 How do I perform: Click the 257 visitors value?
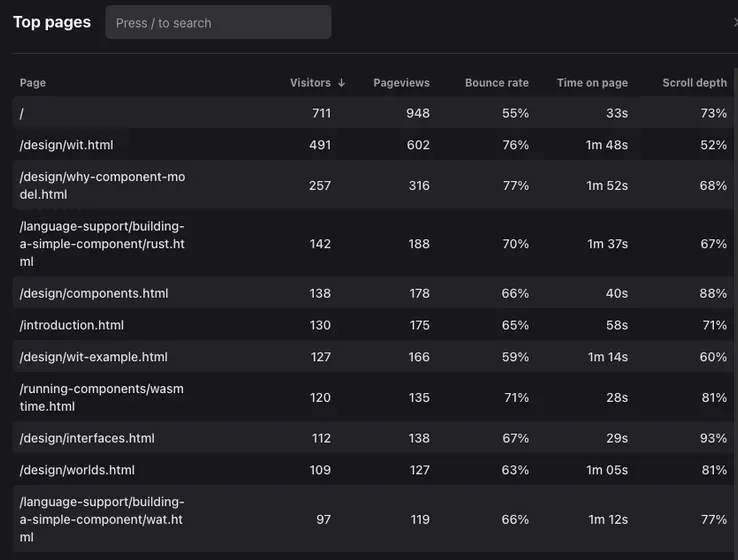pos(320,185)
